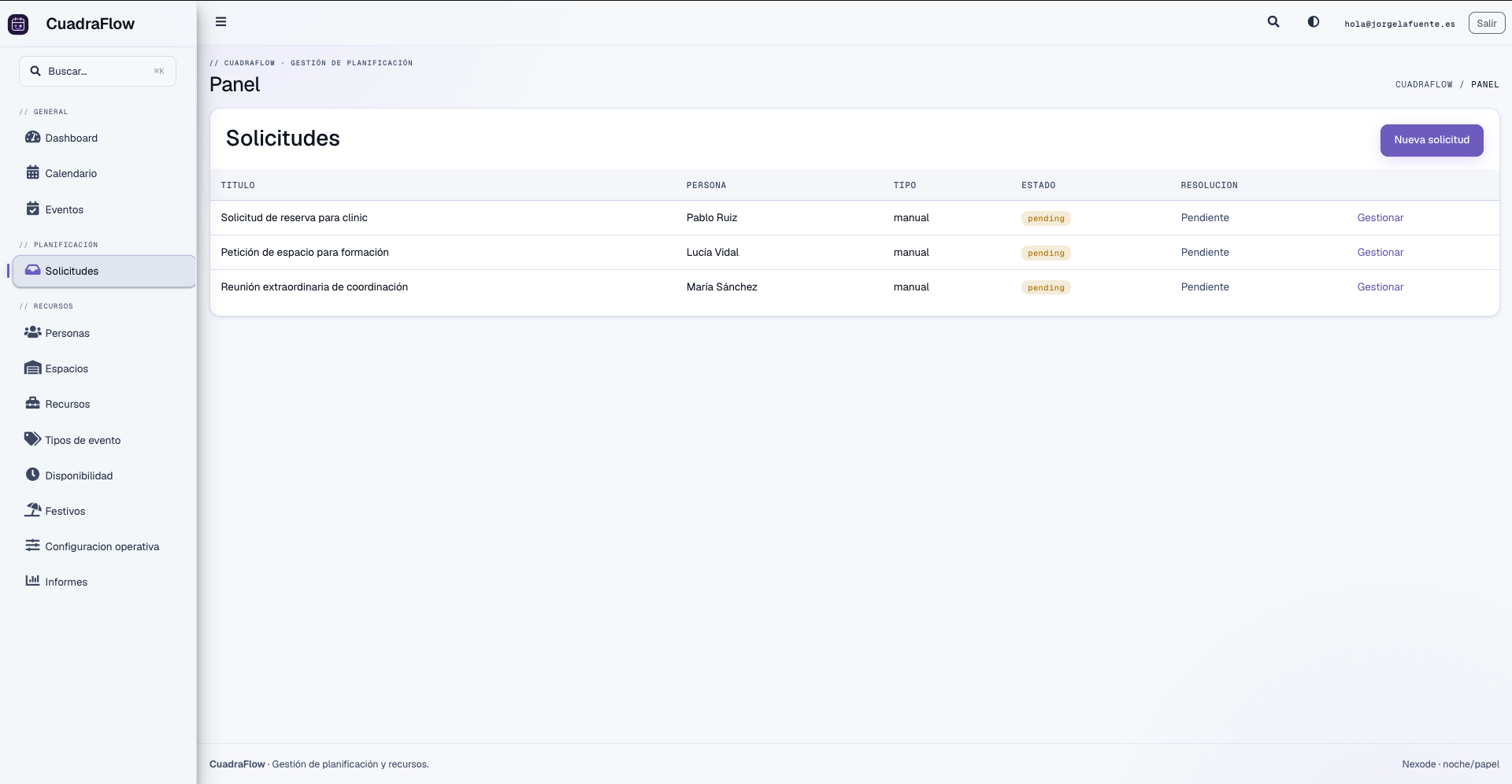Image resolution: width=1512 pixels, height=784 pixels.
Task: Toggle dark/light theme contrast icon
Action: point(1314,22)
